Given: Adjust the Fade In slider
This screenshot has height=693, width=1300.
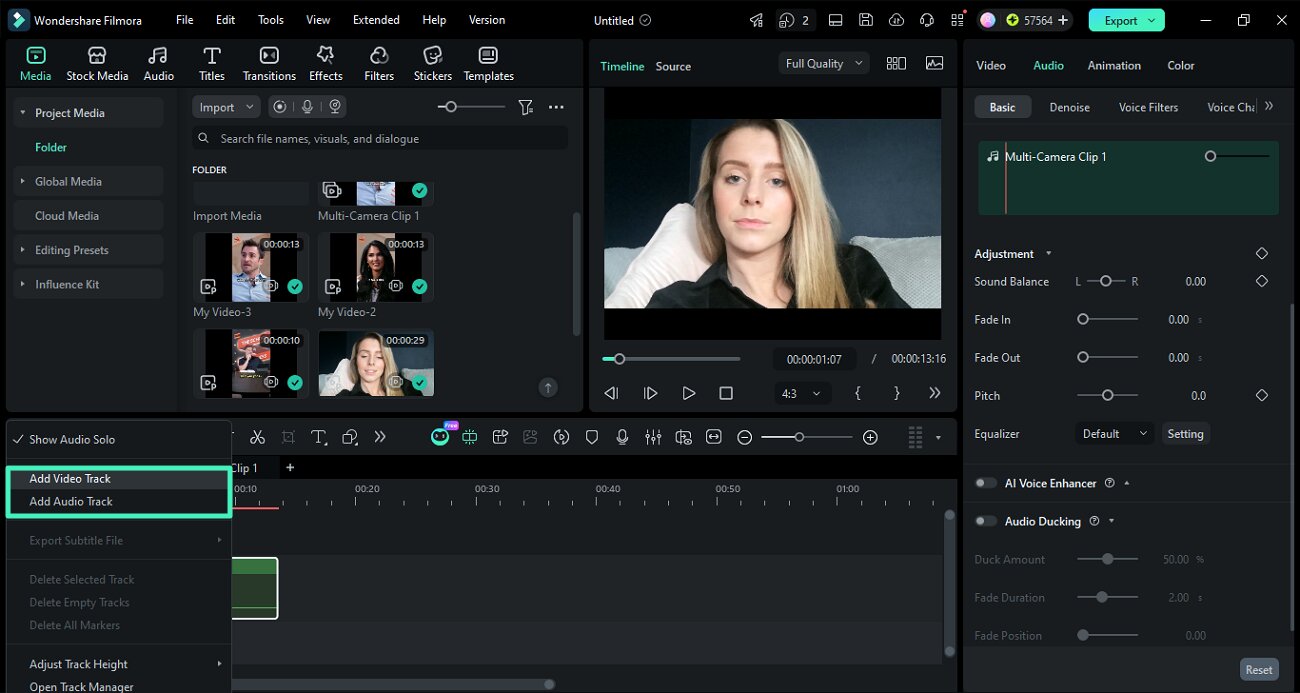Looking at the screenshot, I should pyautogui.click(x=1108, y=319).
